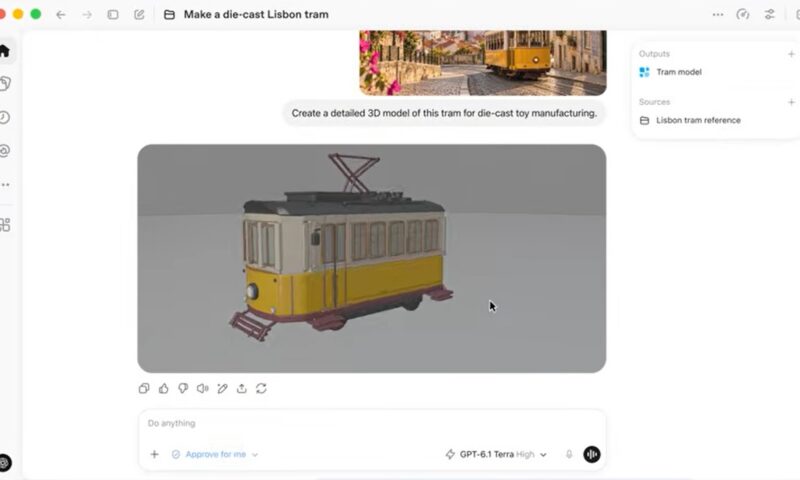
Task: Add a new output with Outputs plus
Action: coord(791,54)
